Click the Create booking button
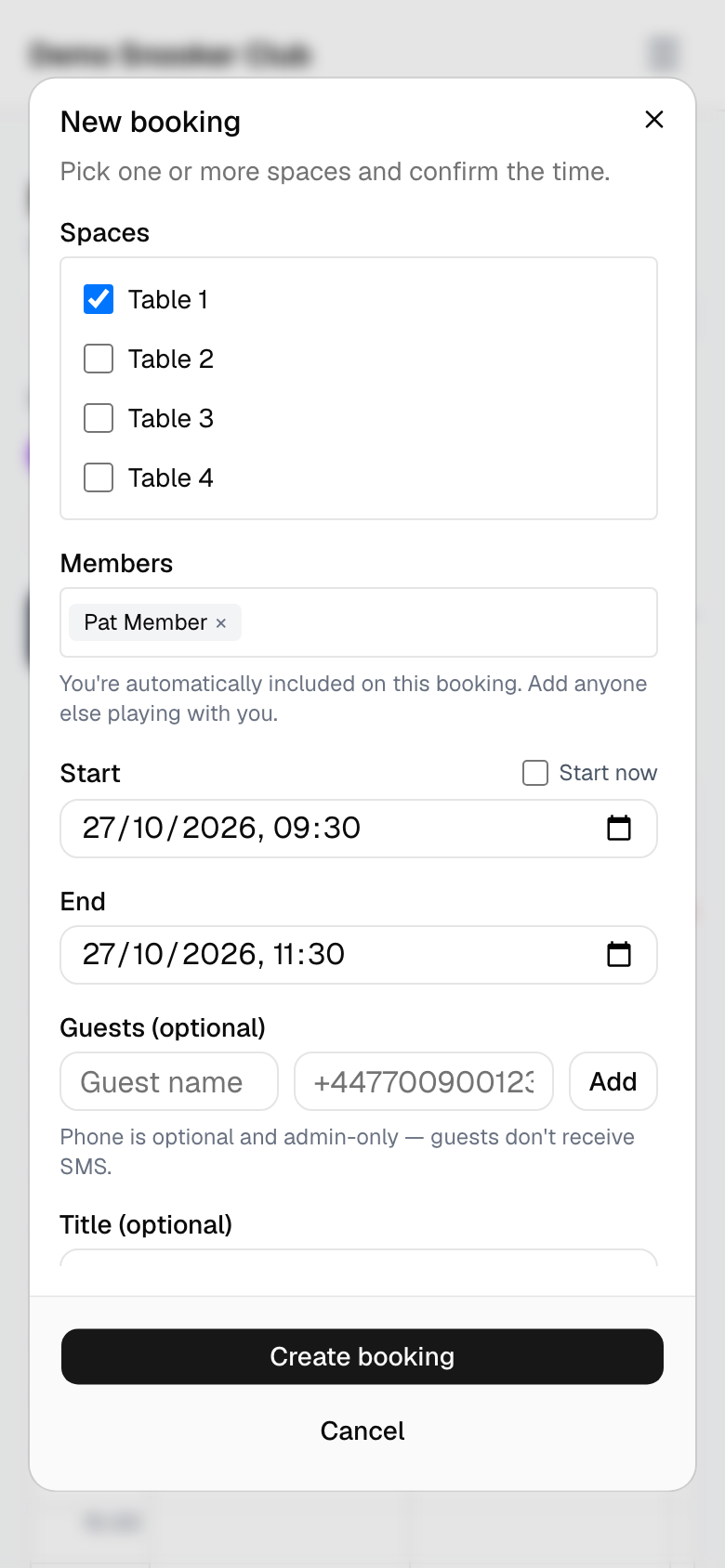The width and height of the screenshot is (725, 1568). pyautogui.click(x=362, y=1356)
